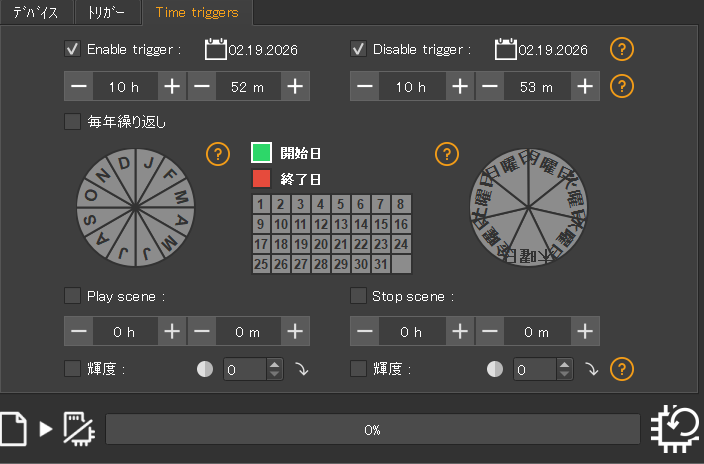
Task: Click the Stop scene hours field
Action: click(x=410, y=331)
